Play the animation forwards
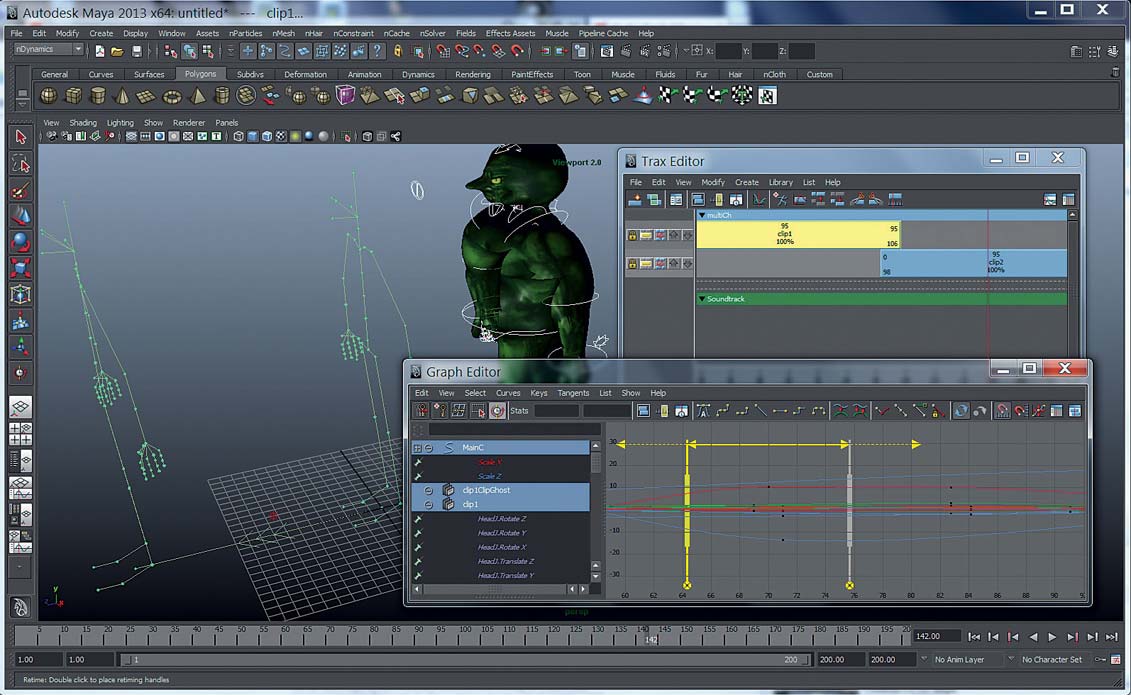 tap(1052, 637)
